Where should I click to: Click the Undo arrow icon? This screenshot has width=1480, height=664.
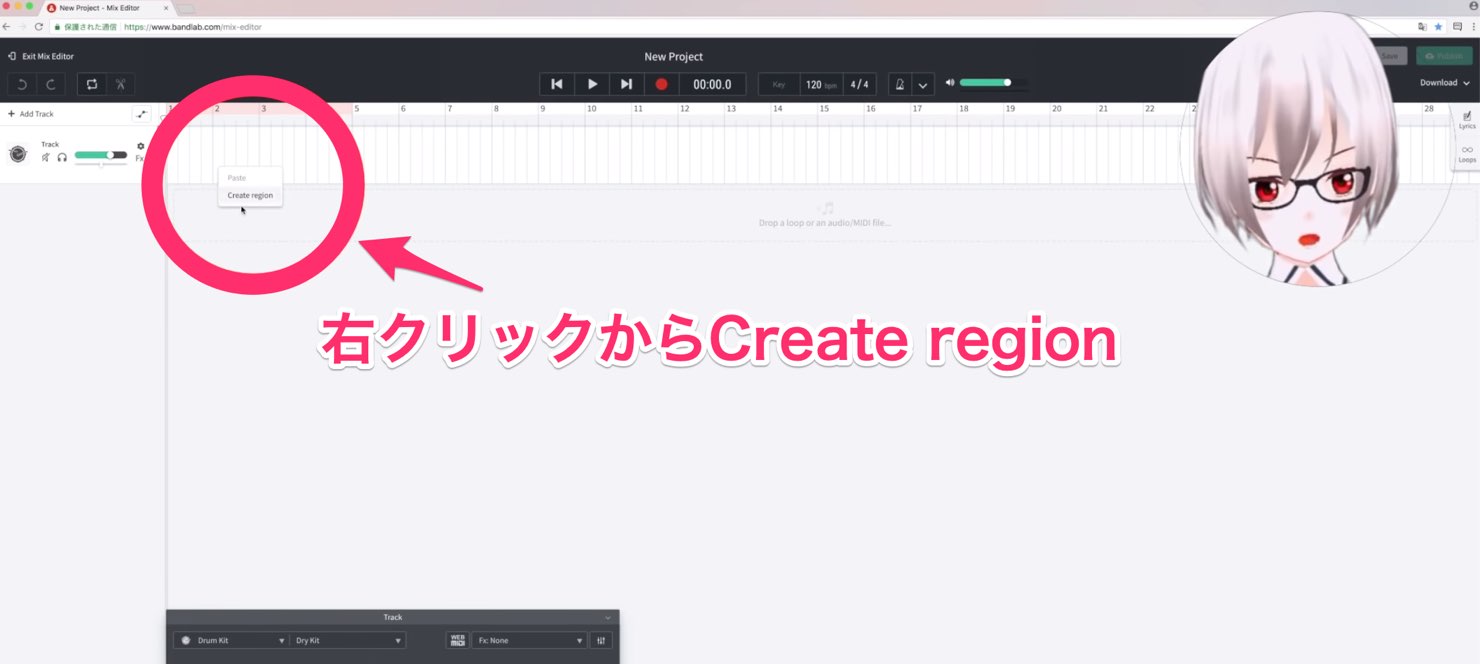(x=22, y=84)
